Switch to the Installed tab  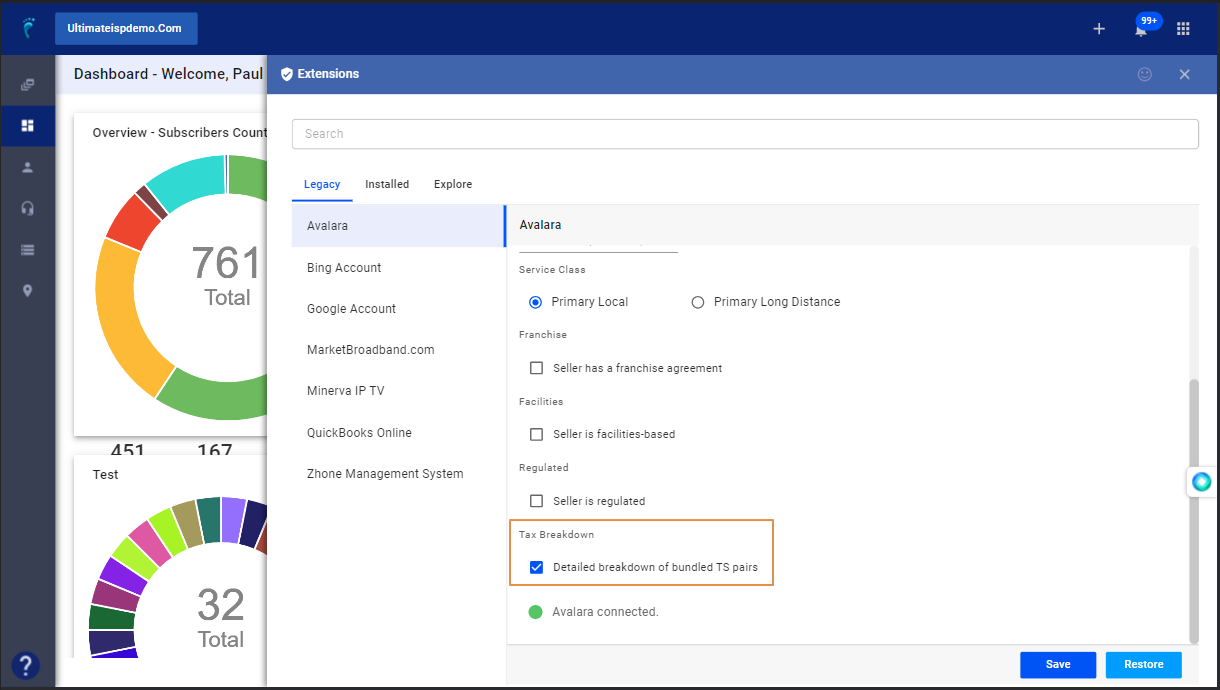coord(387,184)
